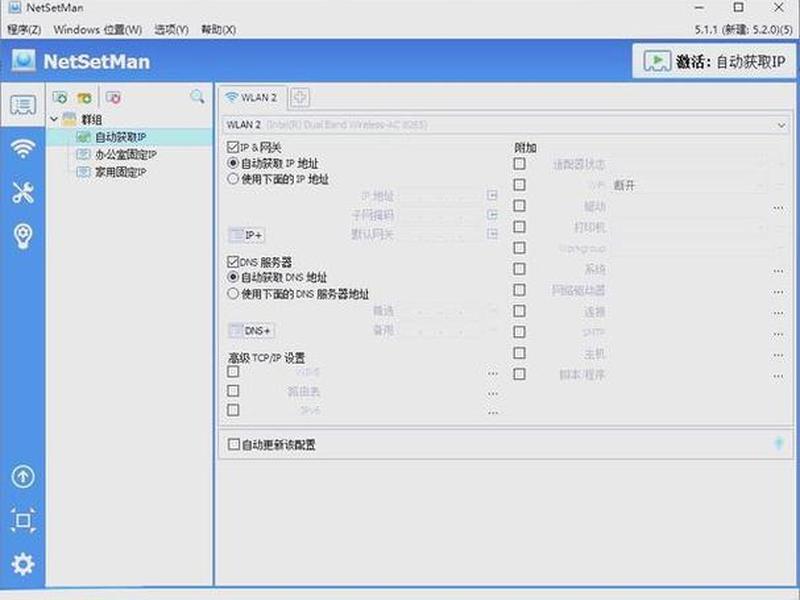Open the network tools wrench icon

click(x=23, y=192)
